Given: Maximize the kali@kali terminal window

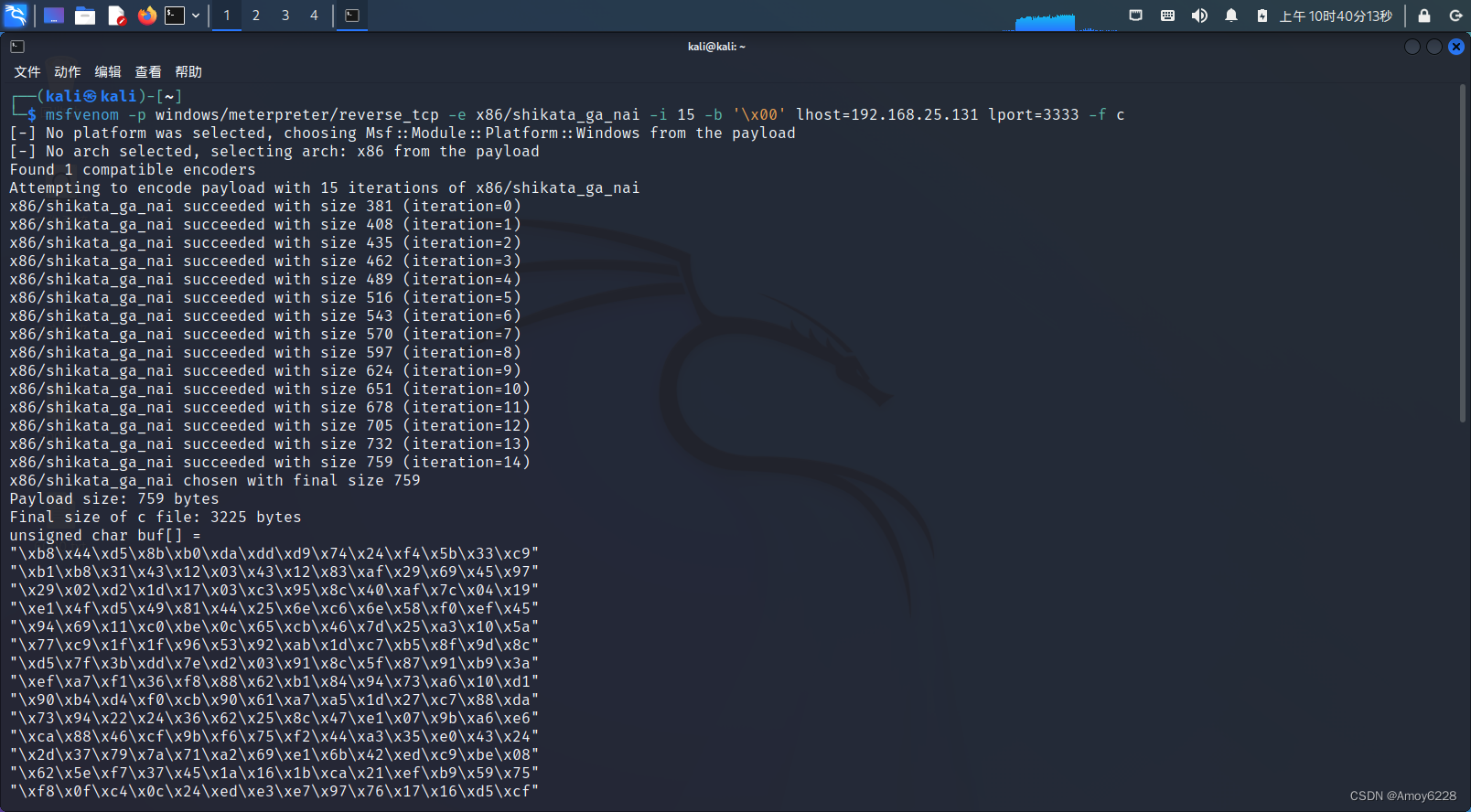Looking at the screenshot, I should point(1434,47).
